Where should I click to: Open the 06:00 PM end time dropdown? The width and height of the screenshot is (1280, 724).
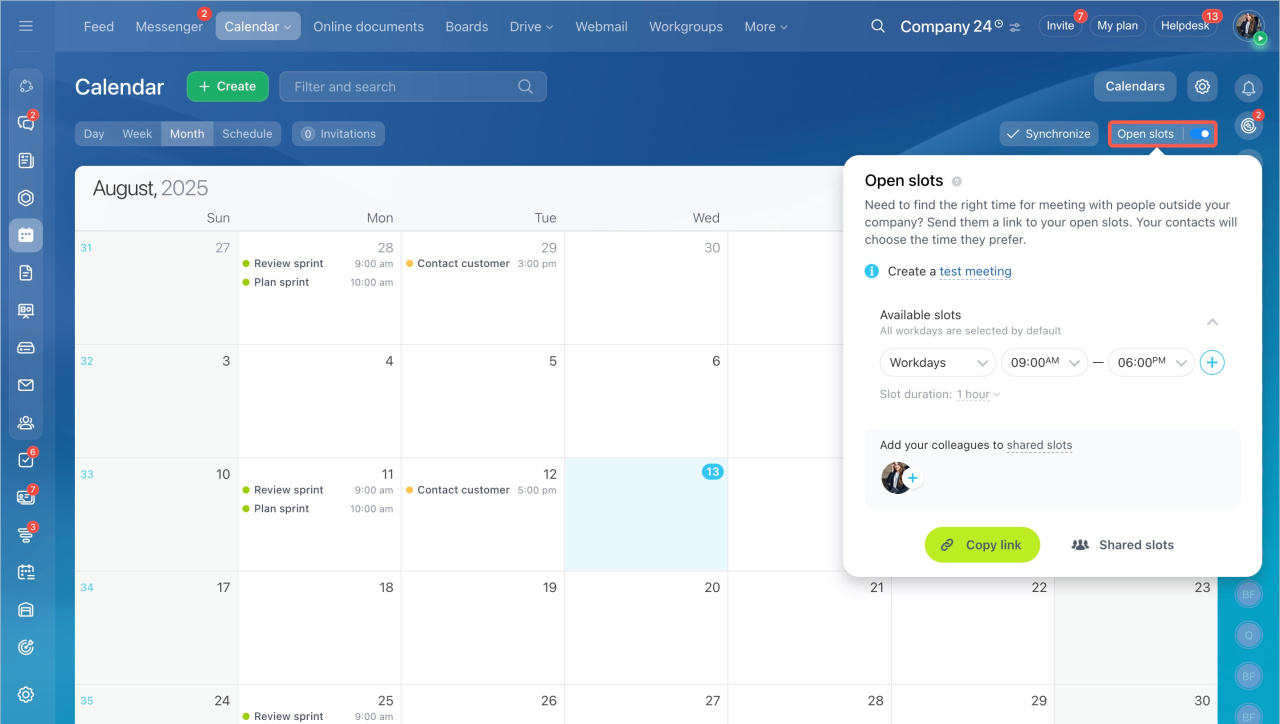click(1151, 362)
